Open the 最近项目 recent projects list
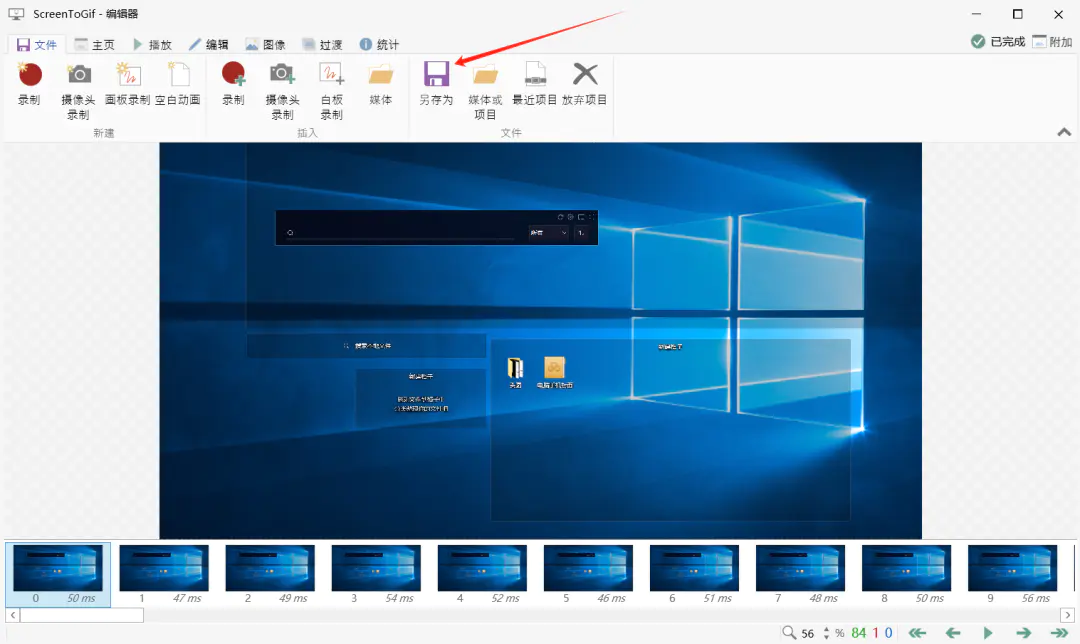This screenshot has width=1080, height=644. (534, 84)
